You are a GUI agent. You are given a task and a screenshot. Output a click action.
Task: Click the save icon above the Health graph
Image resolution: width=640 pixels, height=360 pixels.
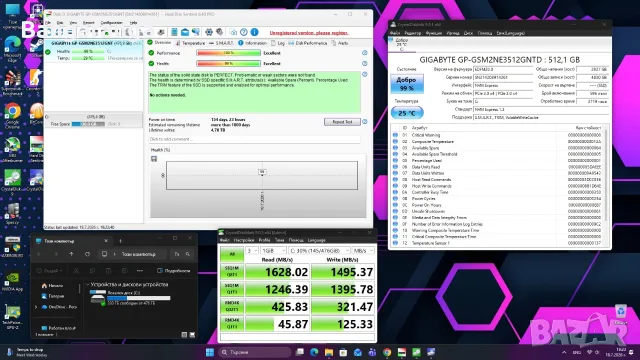[154, 159]
